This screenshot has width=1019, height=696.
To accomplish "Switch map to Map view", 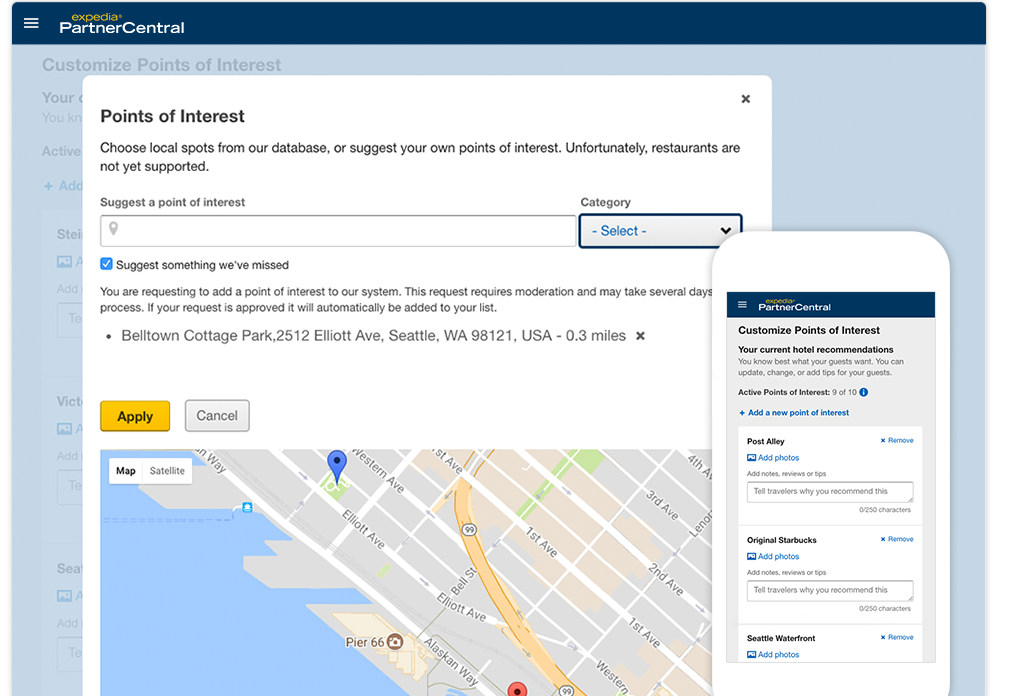I will (x=126, y=470).
